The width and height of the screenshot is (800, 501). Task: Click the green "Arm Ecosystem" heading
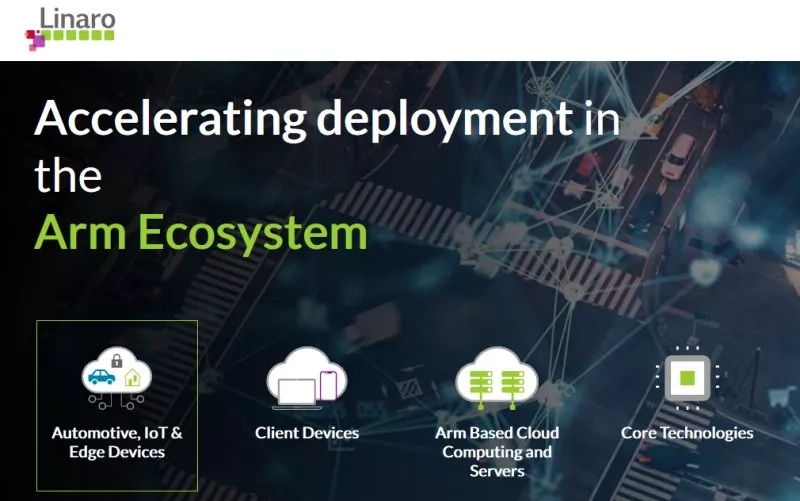[200, 233]
